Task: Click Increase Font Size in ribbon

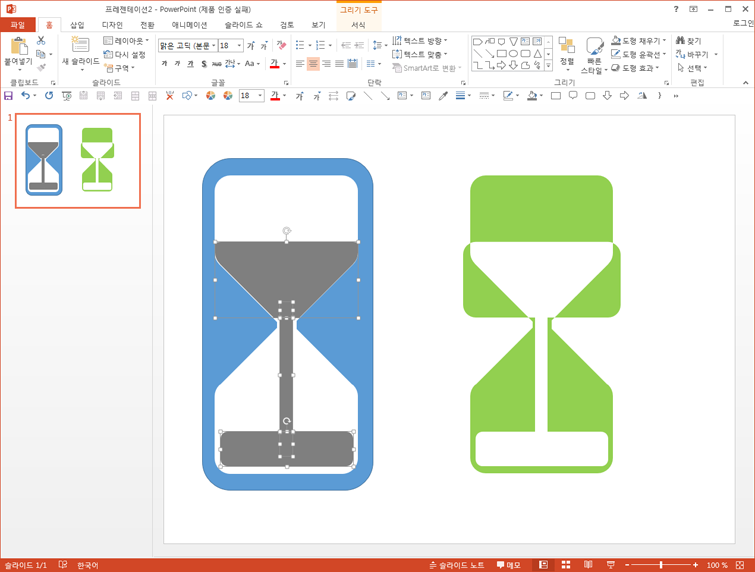Action: click(251, 45)
